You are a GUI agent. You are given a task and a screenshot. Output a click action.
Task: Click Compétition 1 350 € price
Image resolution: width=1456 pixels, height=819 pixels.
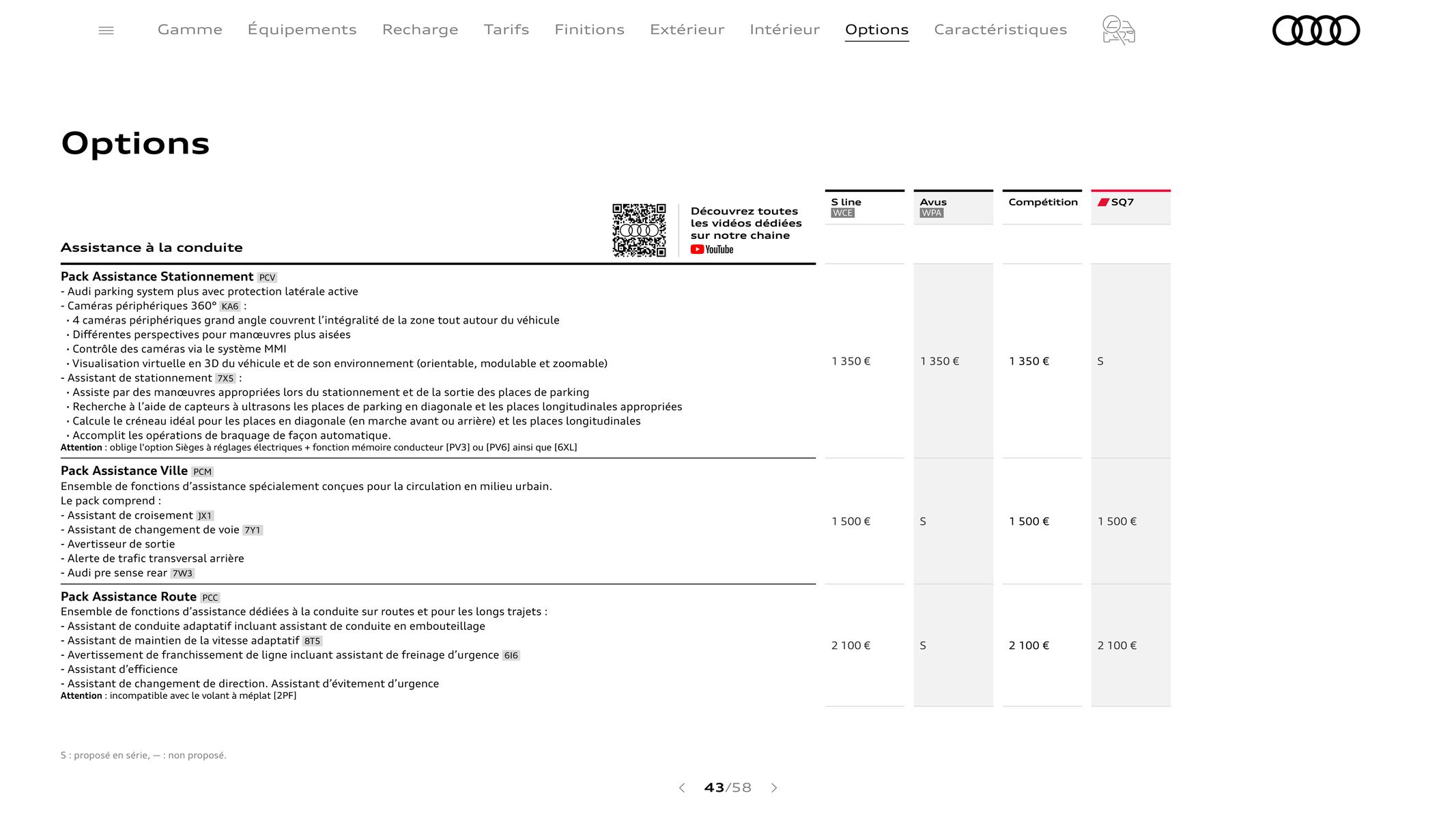coord(1029,361)
